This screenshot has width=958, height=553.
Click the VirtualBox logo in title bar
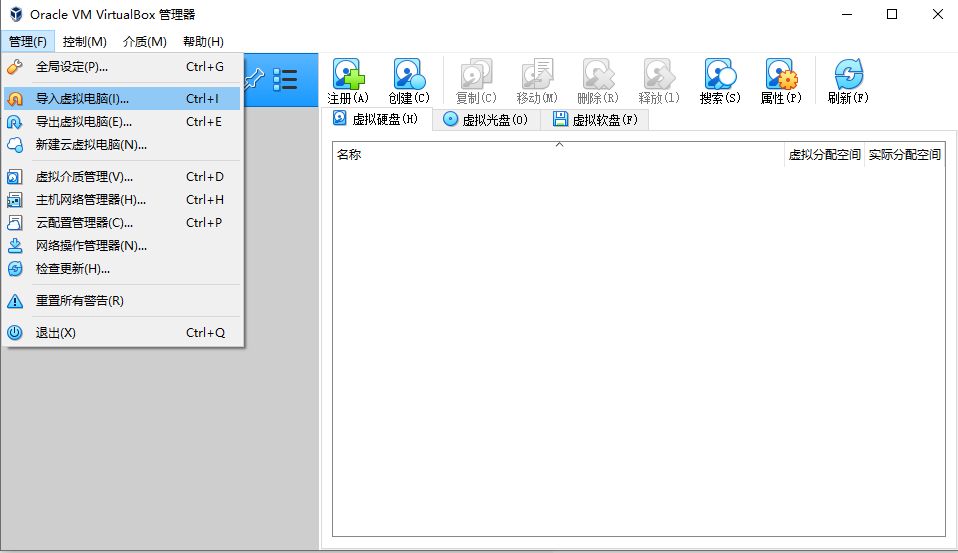click(x=16, y=14)
